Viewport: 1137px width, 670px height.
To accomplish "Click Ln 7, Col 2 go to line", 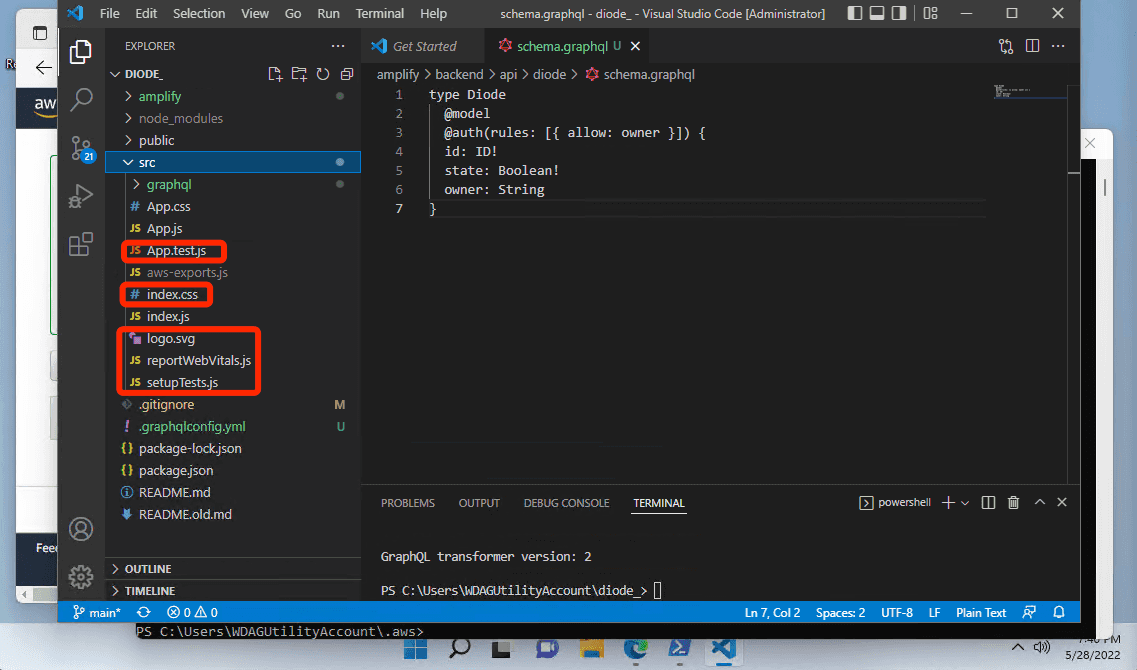I will (x=772, y=613).
